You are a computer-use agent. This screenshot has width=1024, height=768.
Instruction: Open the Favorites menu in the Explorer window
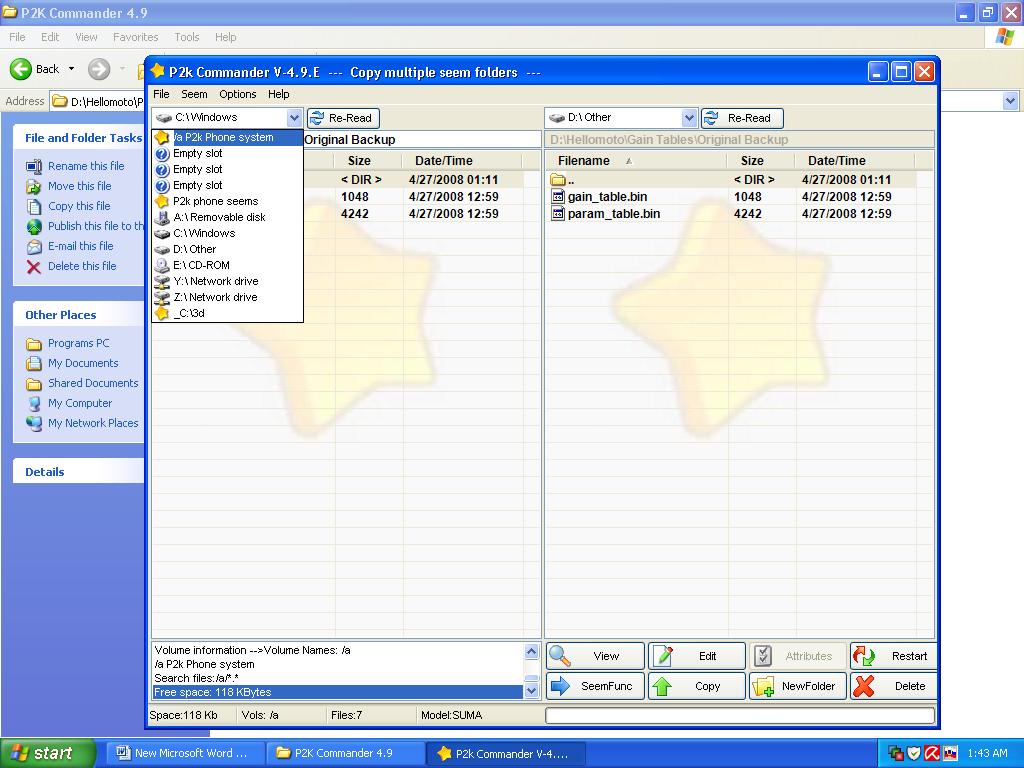[135, 37]
